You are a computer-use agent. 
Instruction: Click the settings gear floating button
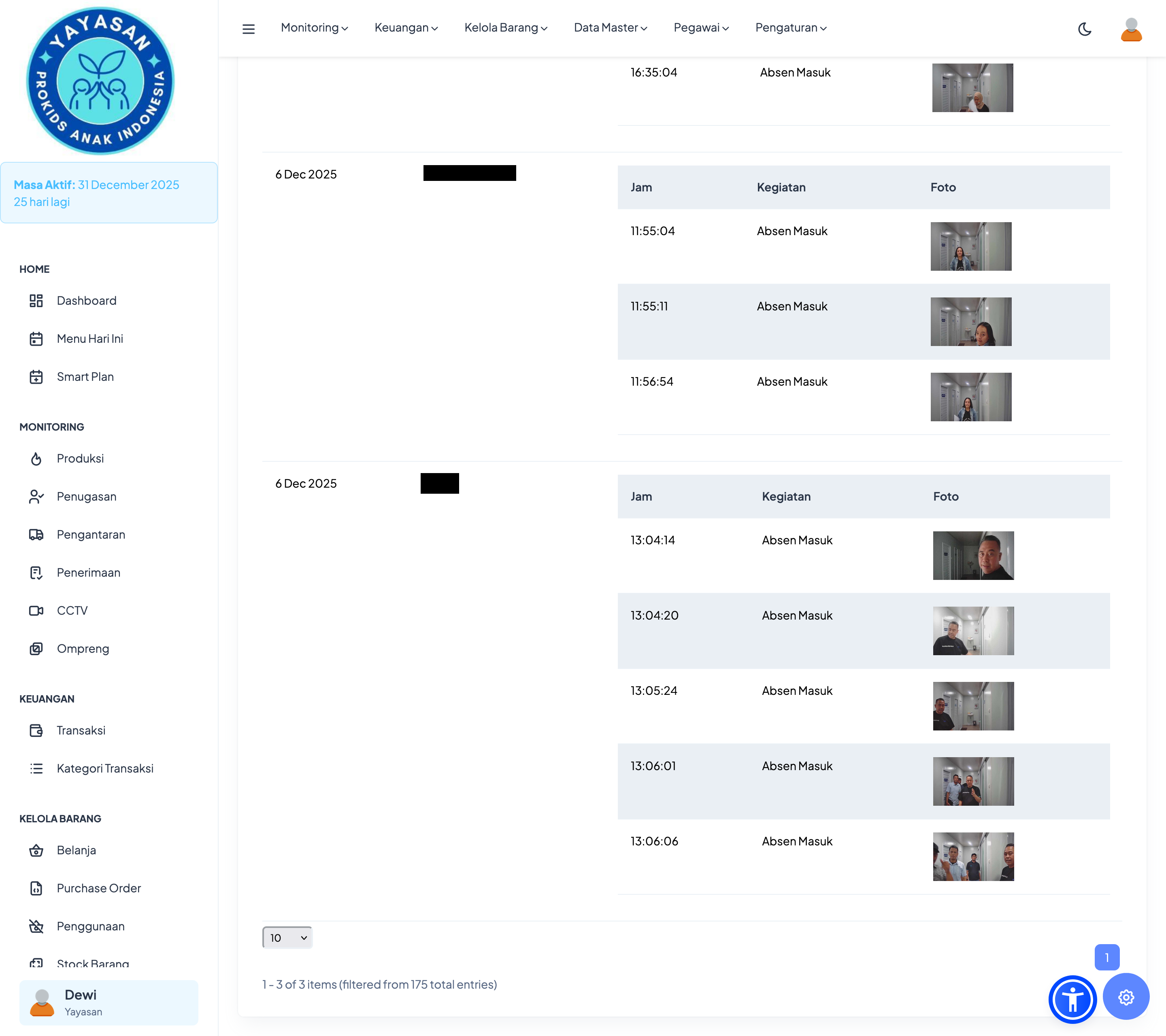(1126, 997)
